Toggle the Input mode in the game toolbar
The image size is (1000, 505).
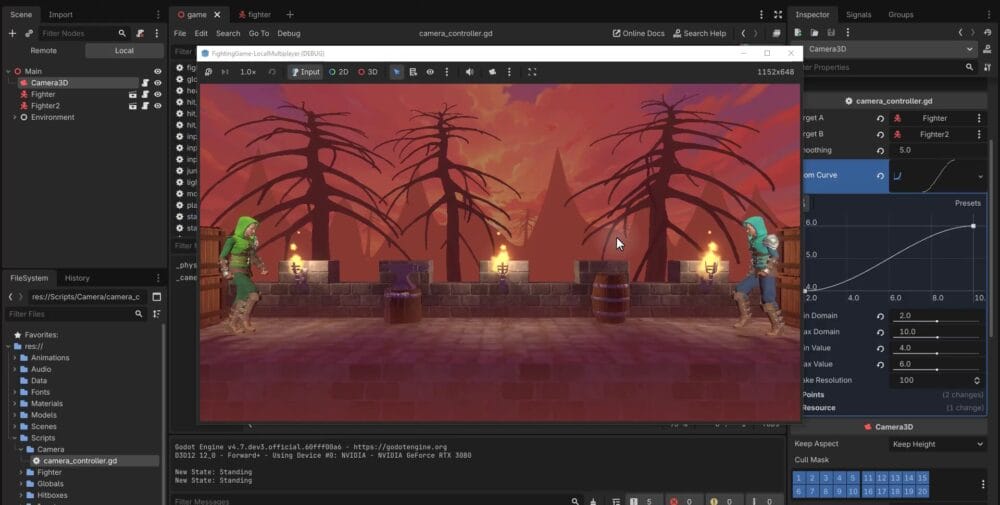coord(305,72)
